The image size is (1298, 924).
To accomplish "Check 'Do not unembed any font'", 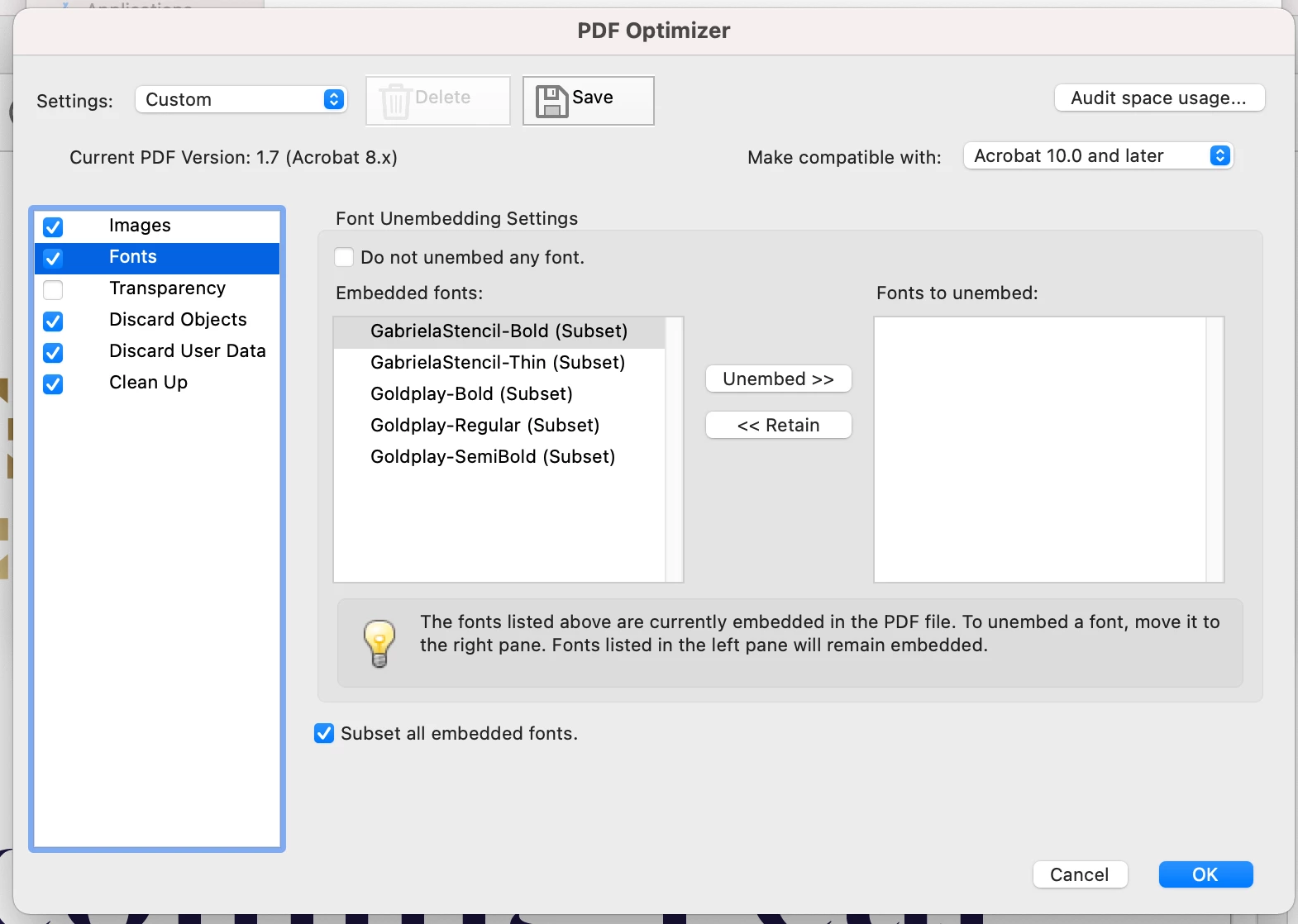I will tap(344, 257).
